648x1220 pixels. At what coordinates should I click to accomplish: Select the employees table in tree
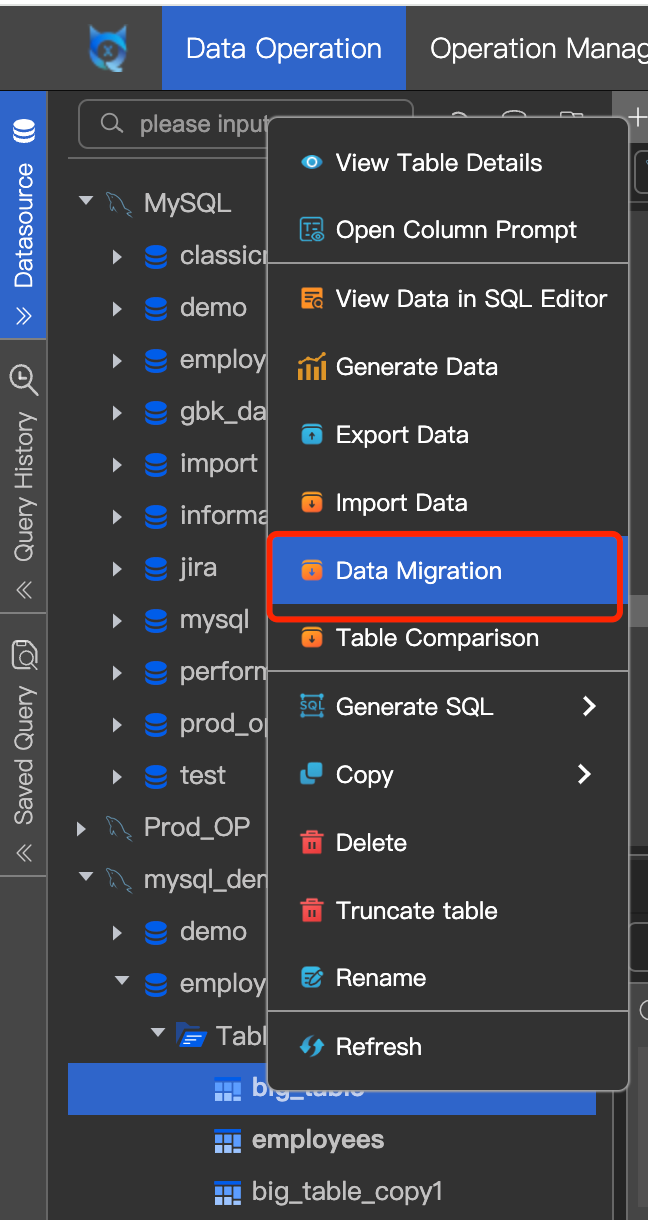[317, 1140]
